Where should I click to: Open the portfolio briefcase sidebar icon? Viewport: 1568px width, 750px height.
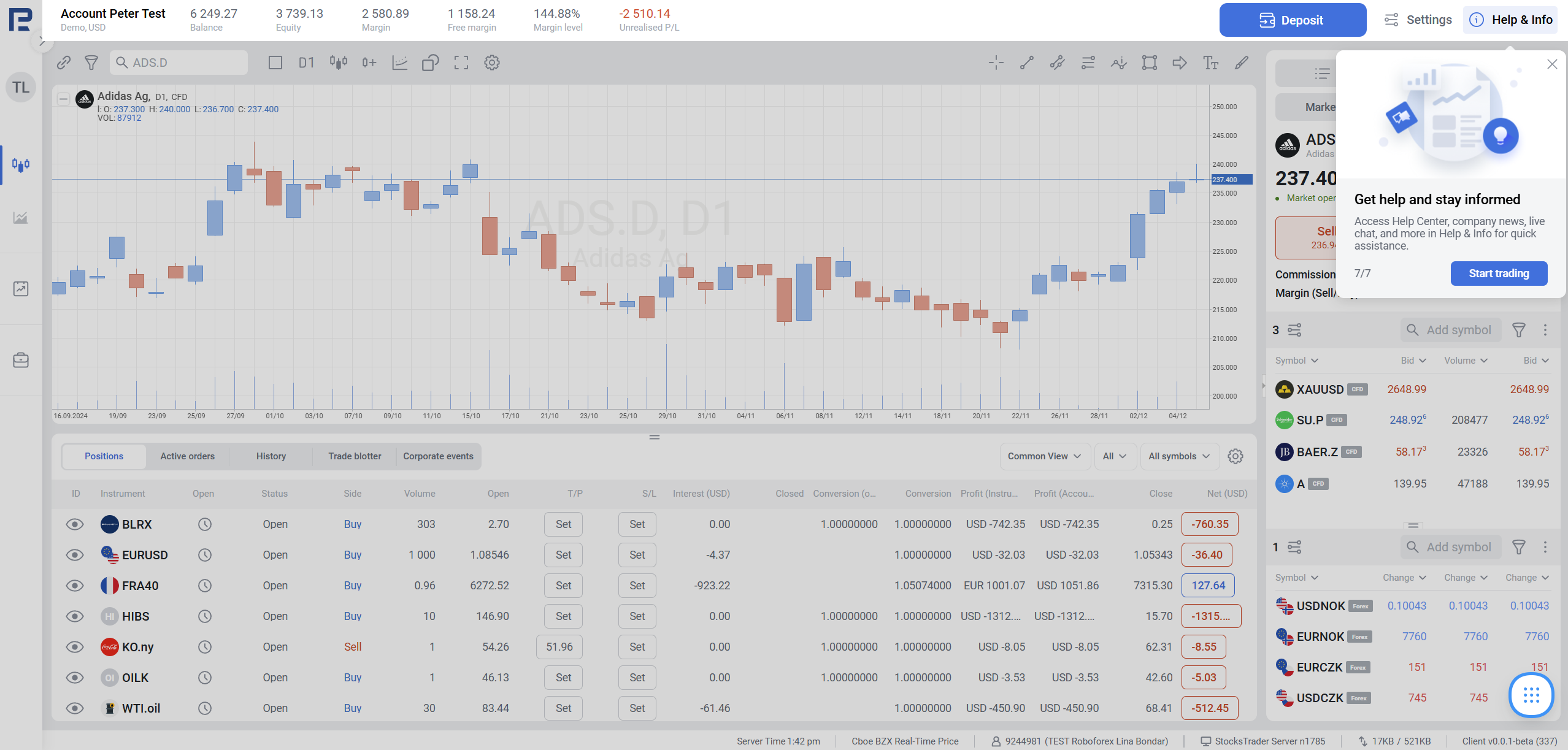(21, 360)
